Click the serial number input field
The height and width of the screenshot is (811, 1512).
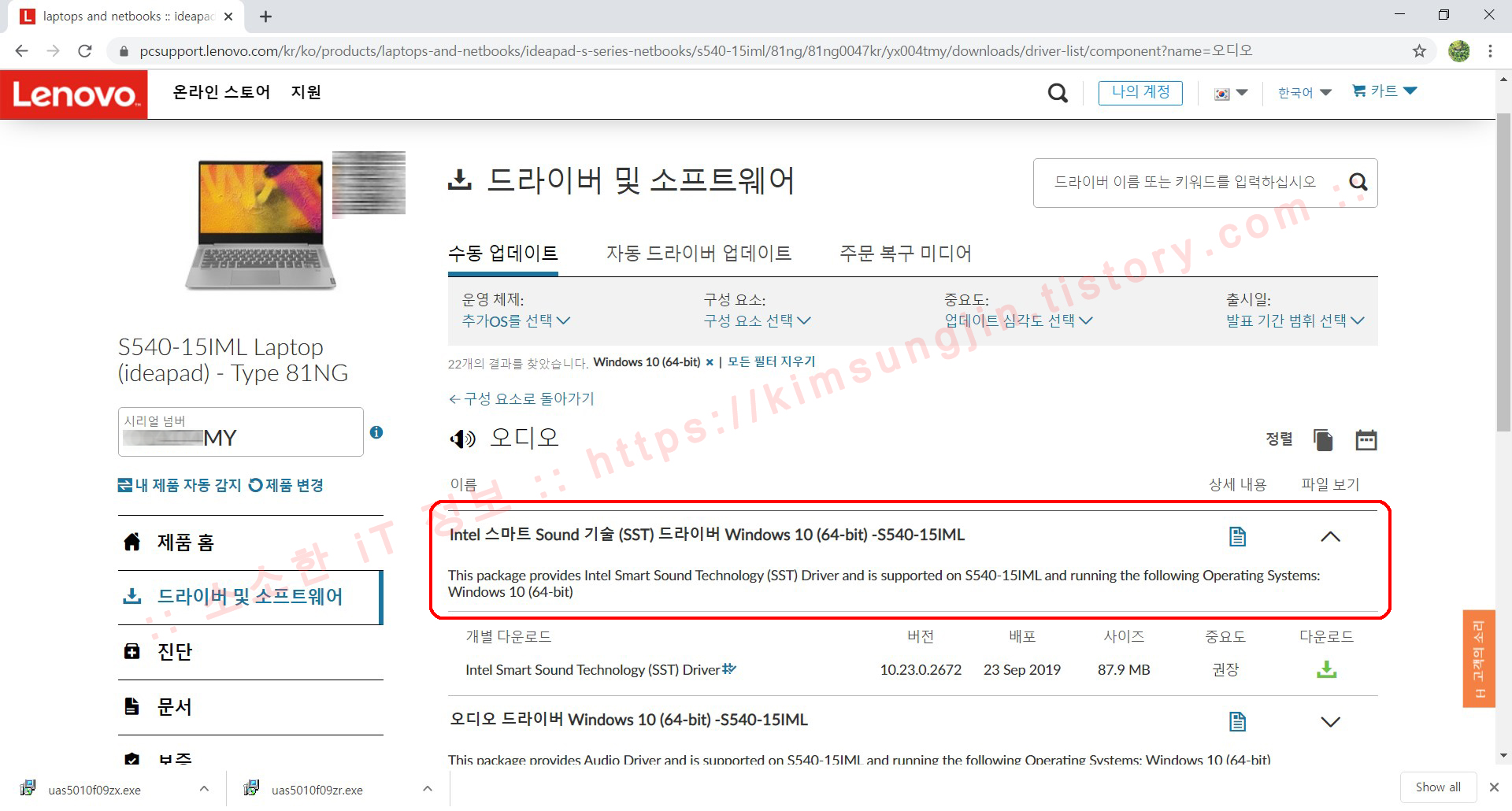point(240,431)
